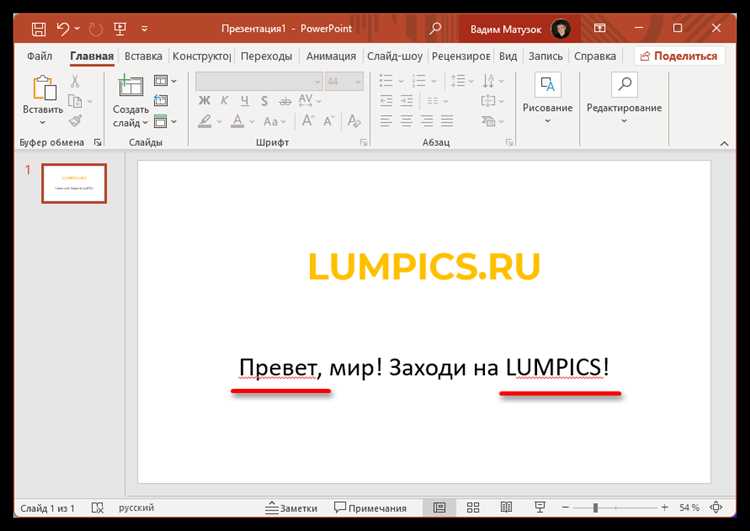Toggle numbered list
750x531 pixels.
[x=419, y=81]
